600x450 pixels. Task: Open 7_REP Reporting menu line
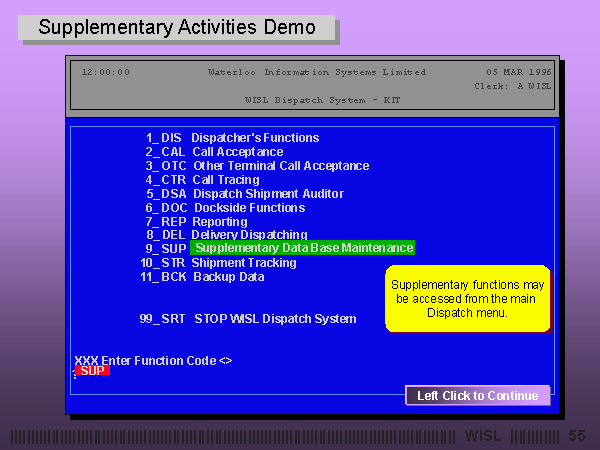click(x=196, y=222)
